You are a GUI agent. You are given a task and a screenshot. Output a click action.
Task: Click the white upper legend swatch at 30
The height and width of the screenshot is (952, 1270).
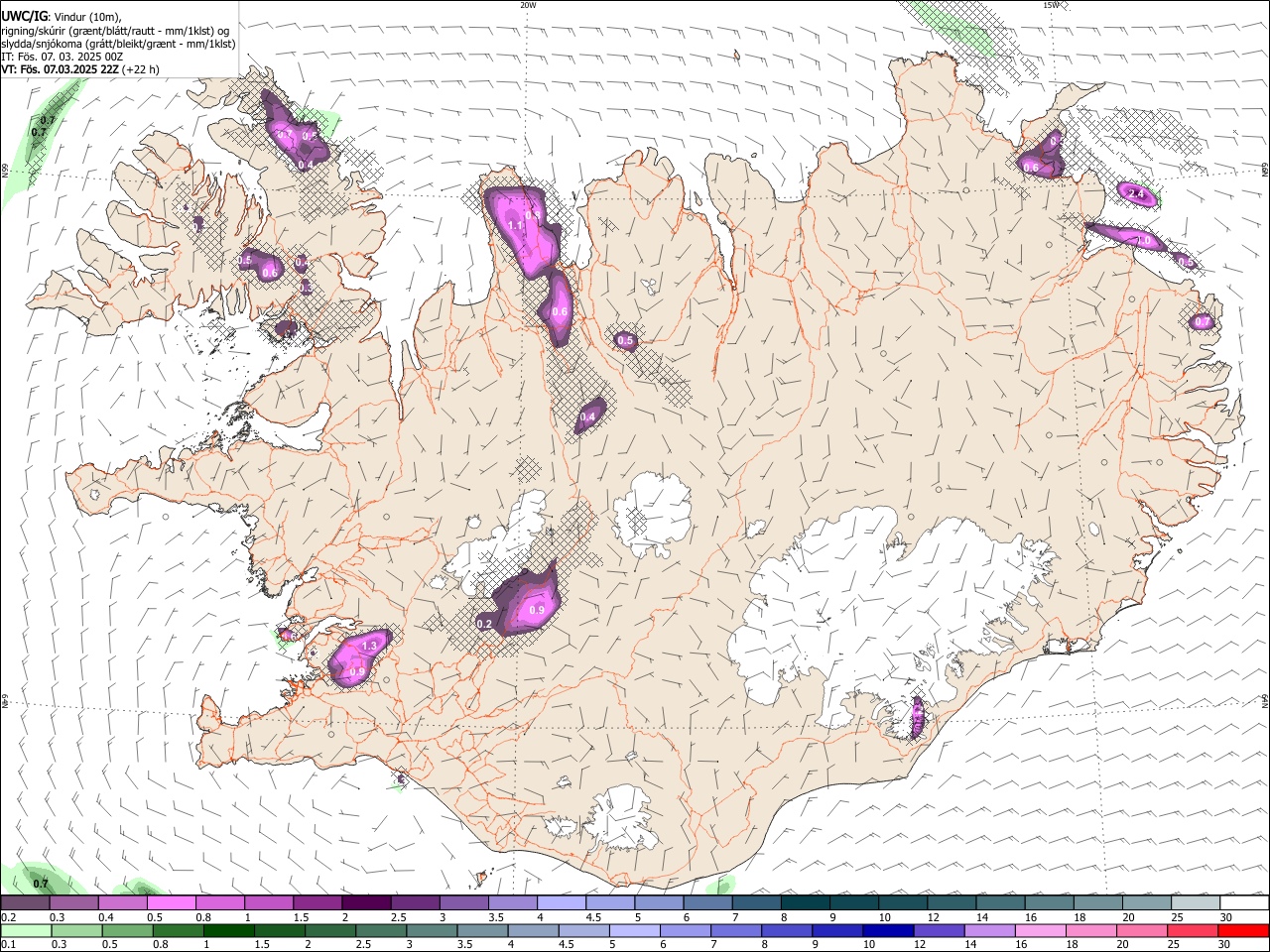(1243, 903)
